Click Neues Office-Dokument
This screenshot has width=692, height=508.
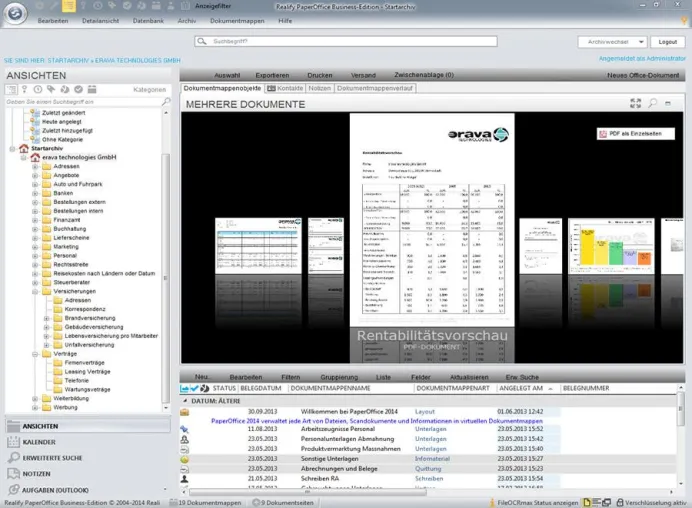click(643, 75)
